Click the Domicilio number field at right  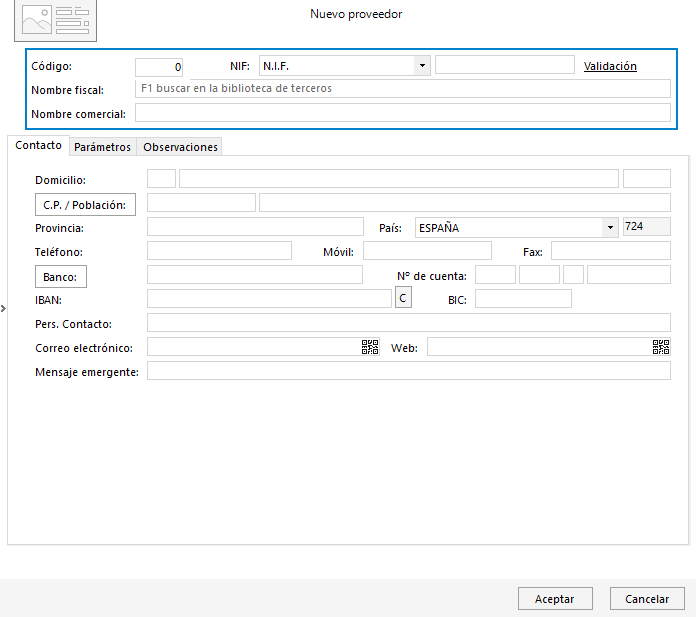647,178
